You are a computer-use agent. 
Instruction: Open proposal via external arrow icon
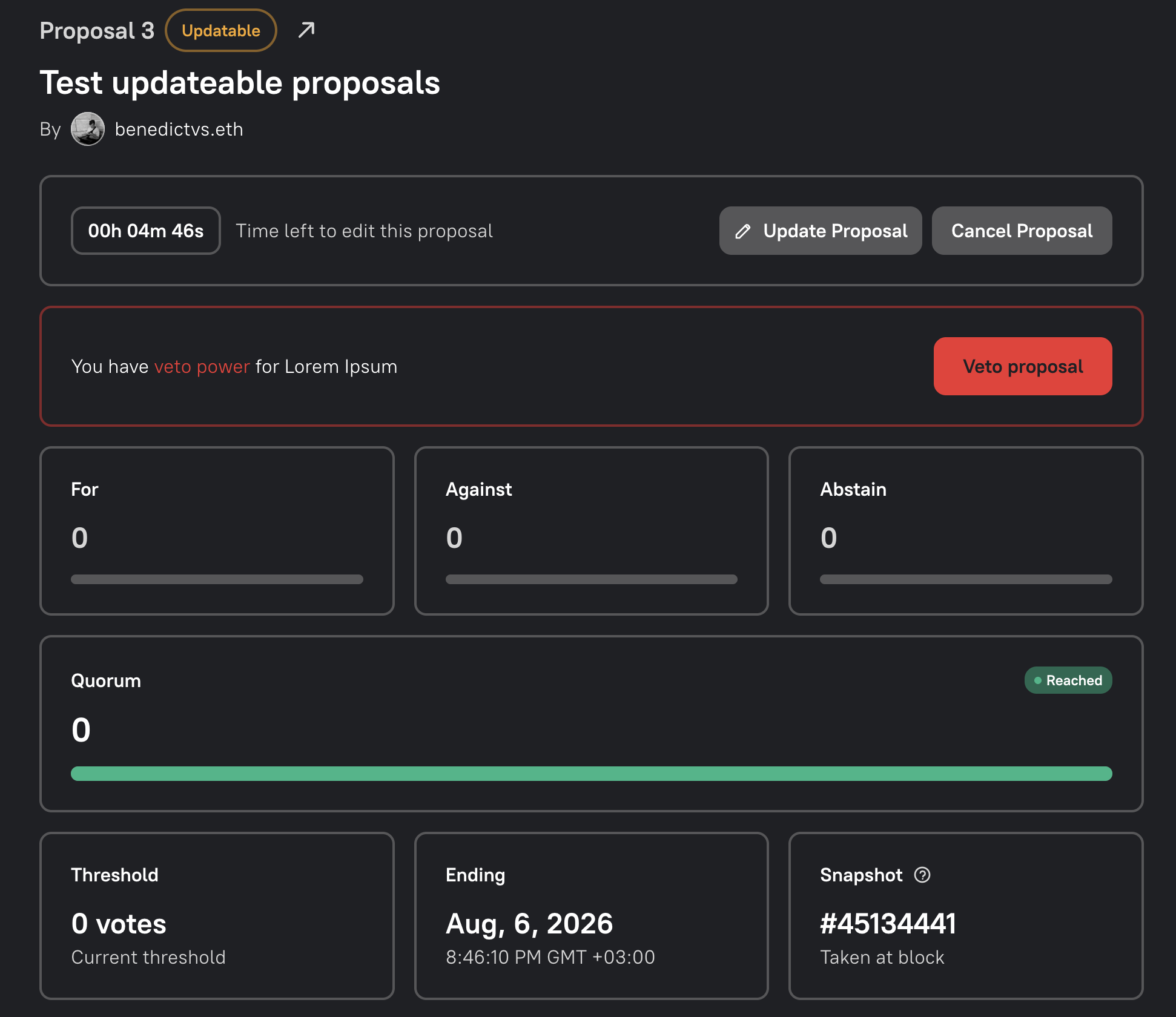pyautogui.click(x=306, y=30)
